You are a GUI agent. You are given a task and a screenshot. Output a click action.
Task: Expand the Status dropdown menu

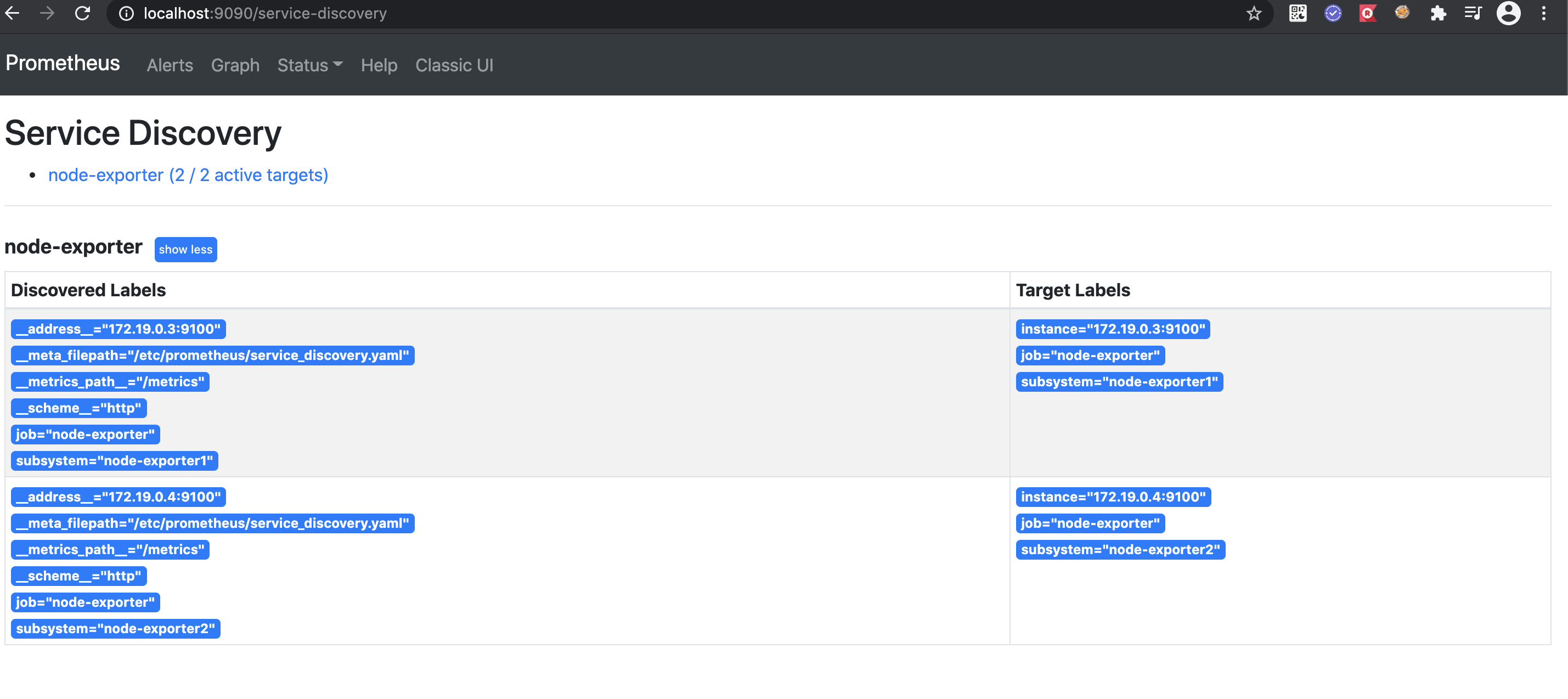(x=309, y=65)
